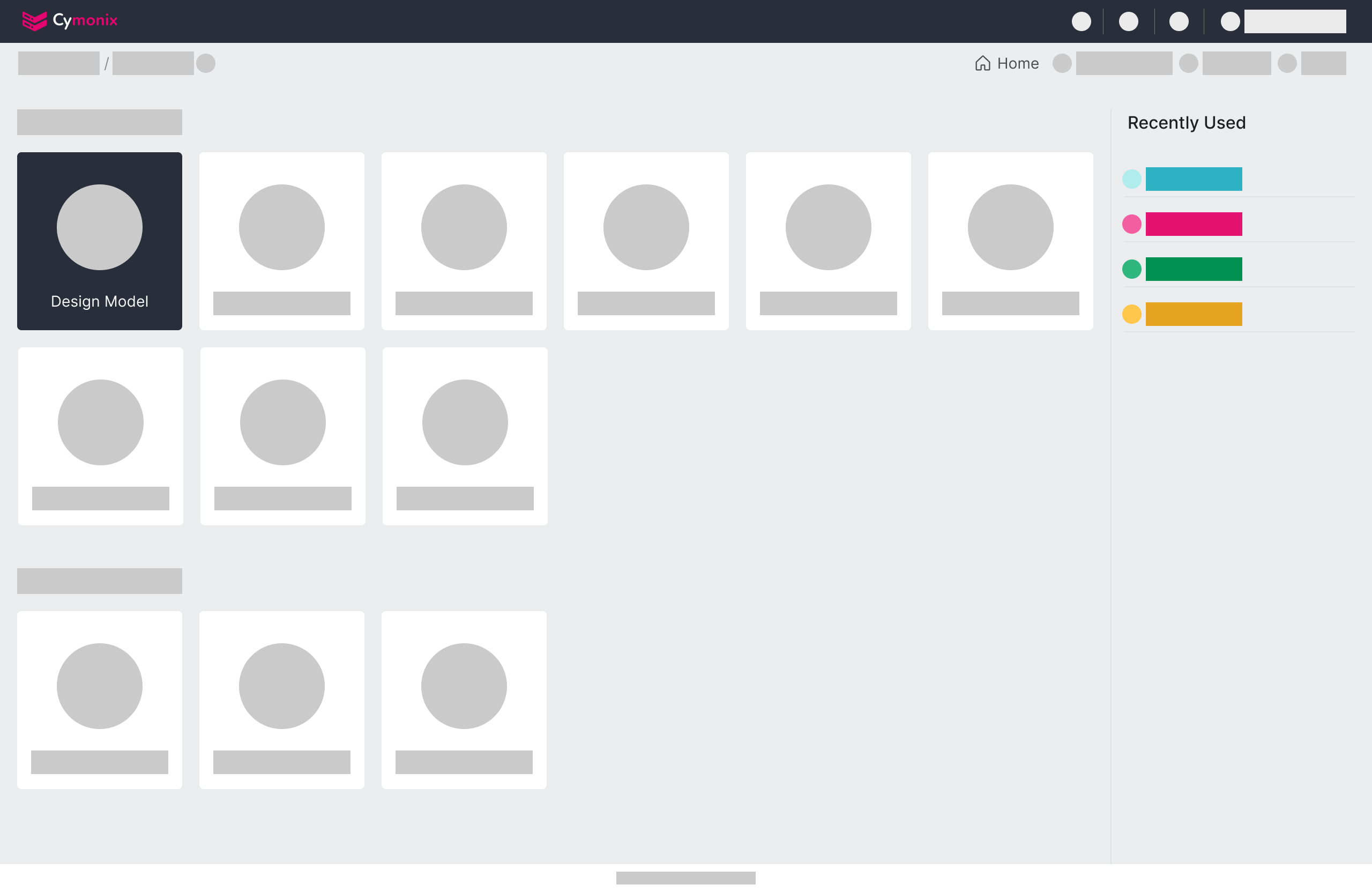This screenshot has width=1372, height=892.
Task: Click the teal color bar under Recently Used
Action: pyautogui.click(x=1194, y=179)
